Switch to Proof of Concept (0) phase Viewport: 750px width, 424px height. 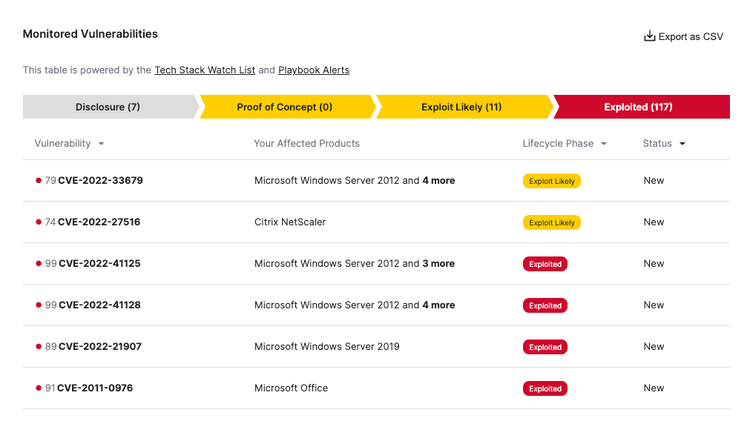(284, 107)
